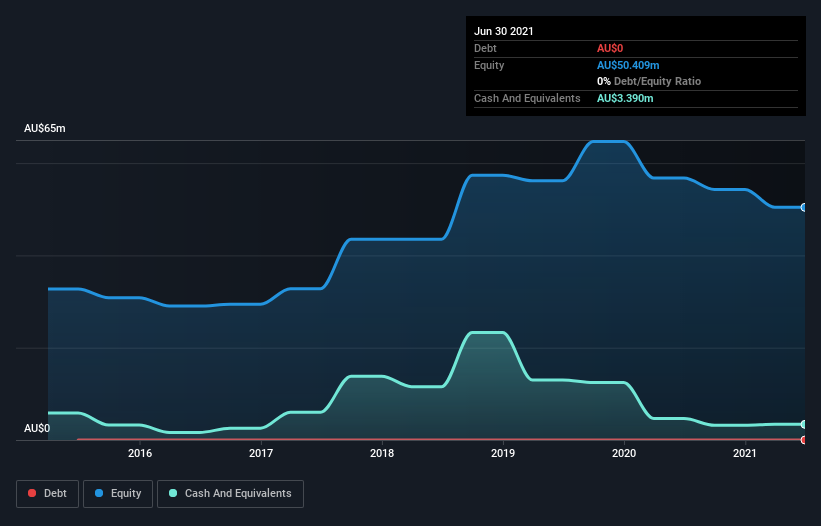Screen dimensions: 821x526
Task: Click the AU$0 y-axis label
Action: click(37, 428)
